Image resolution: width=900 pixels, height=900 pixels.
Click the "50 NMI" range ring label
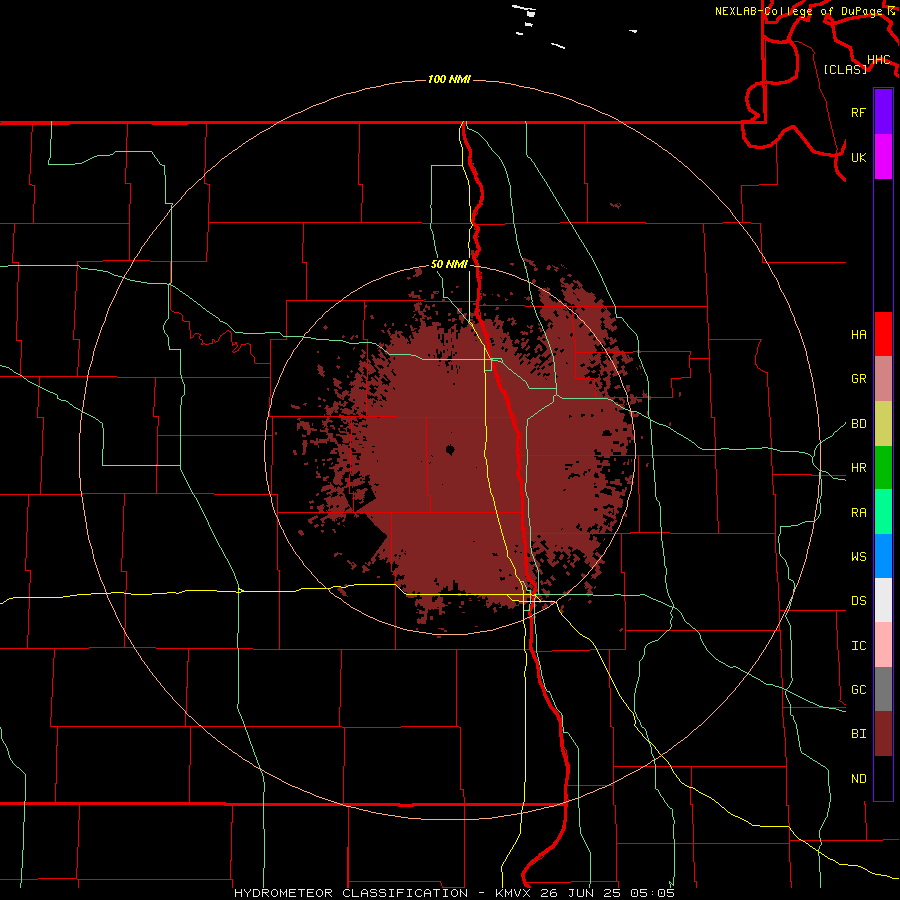449,264
